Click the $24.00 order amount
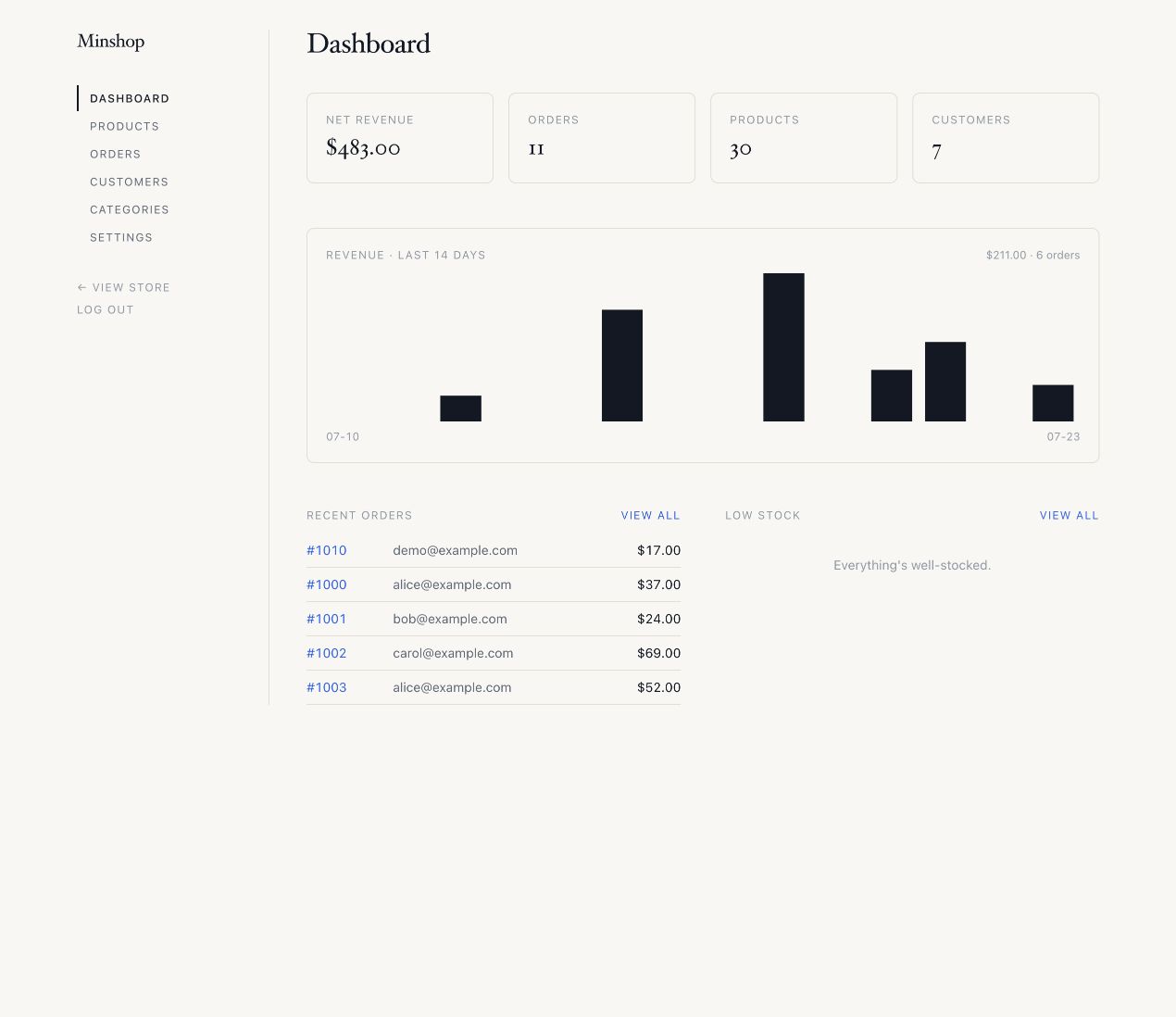 pyautogui.click(x=658, y=619)
